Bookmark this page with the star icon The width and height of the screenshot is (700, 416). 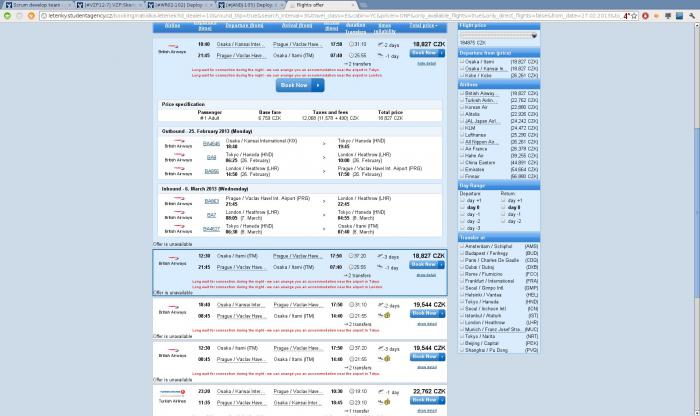[x=634, y=16]
